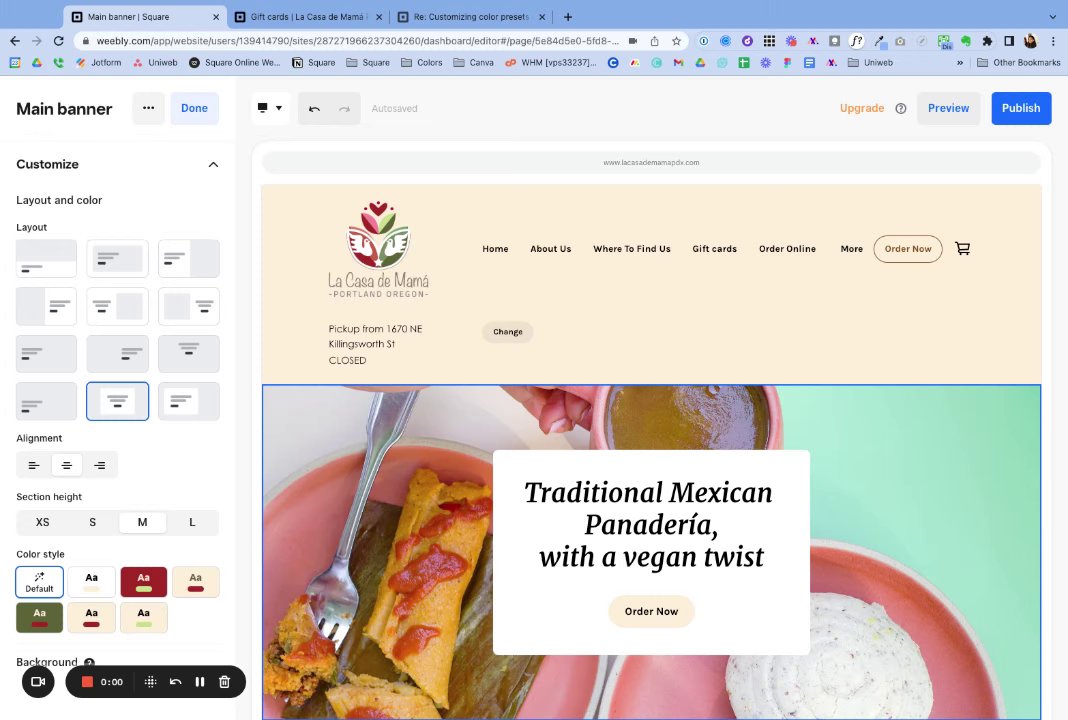The image size is (1068, 720).
Task: Open the More nav menu
Action: (851, 249)
